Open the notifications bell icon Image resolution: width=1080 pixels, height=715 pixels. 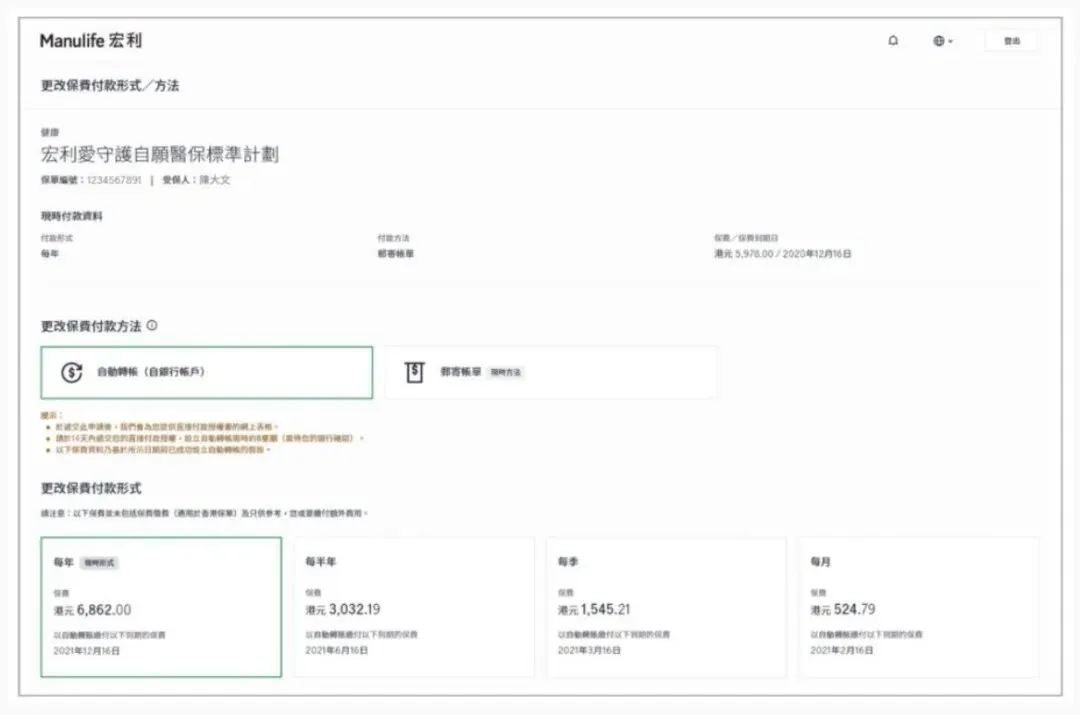[x=893, y=41]
